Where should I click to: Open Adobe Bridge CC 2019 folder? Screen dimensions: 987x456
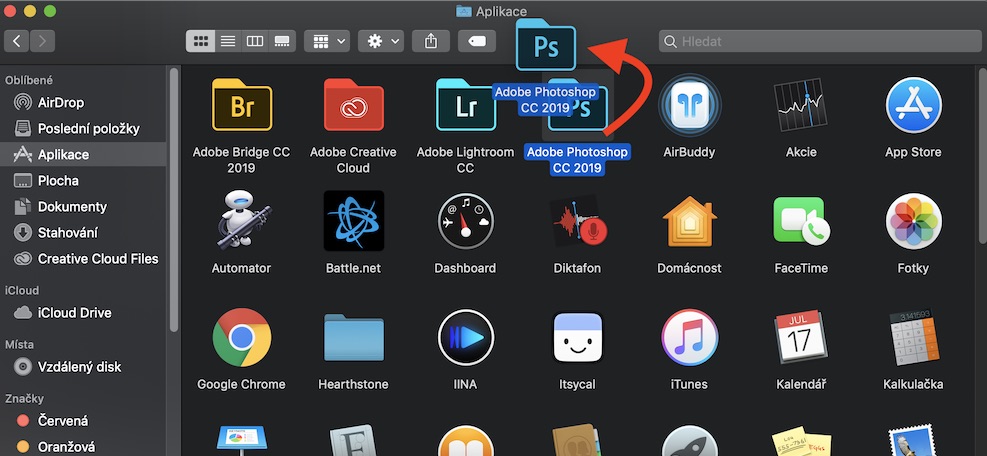(x=242, y=105)
